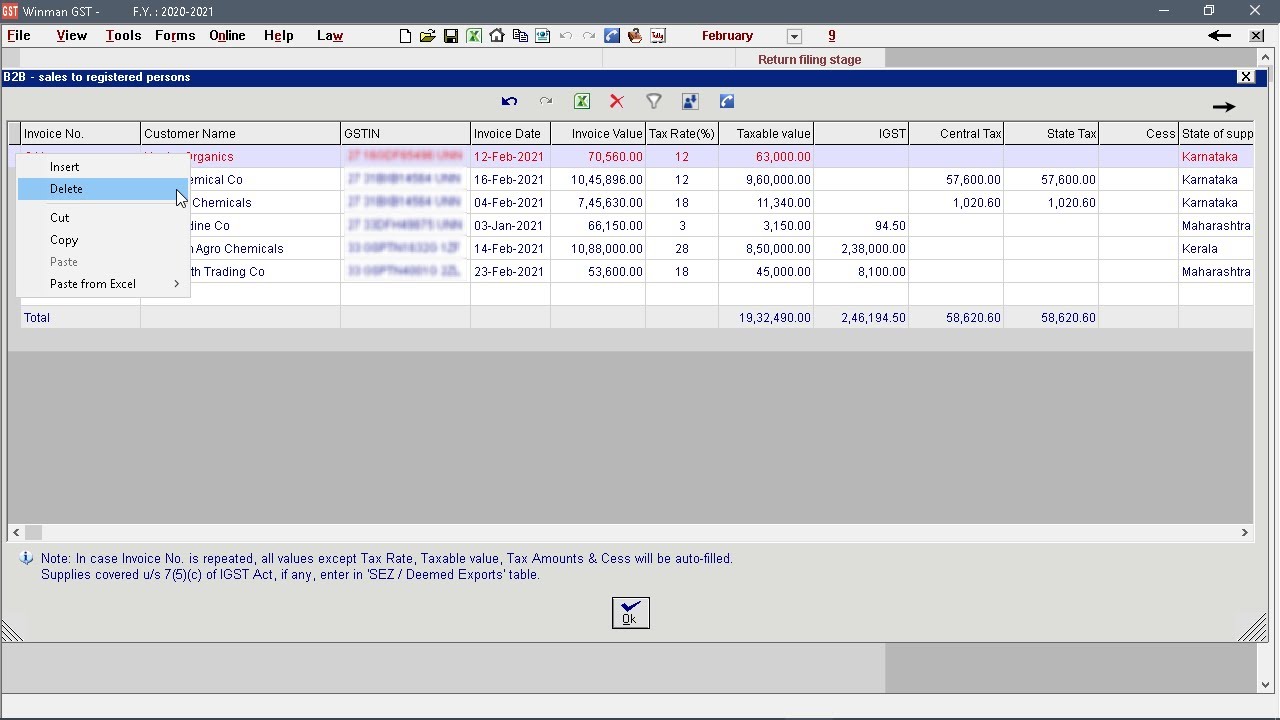This screenshot has height=720, width=1280.
Task: Click the back arrow icon in menu bar
Action: click(1219, 36)
